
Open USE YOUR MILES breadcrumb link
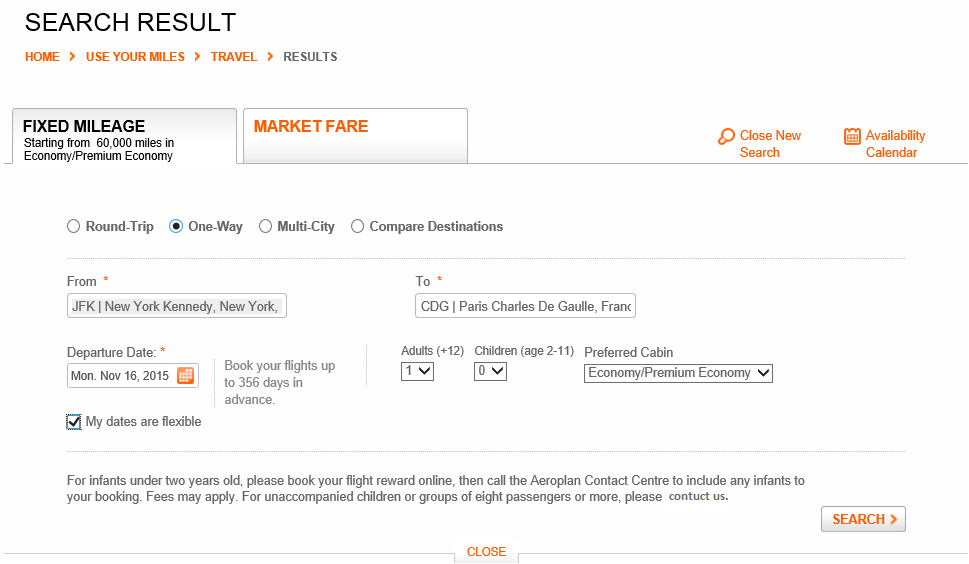[135, 57]
